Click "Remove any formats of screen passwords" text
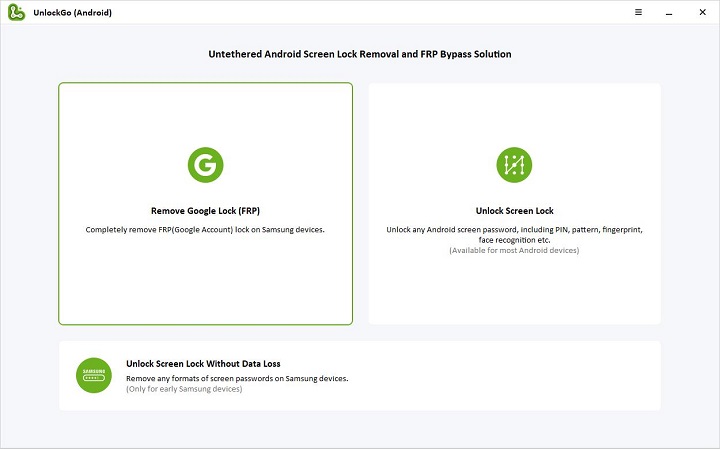 [237, 379]
